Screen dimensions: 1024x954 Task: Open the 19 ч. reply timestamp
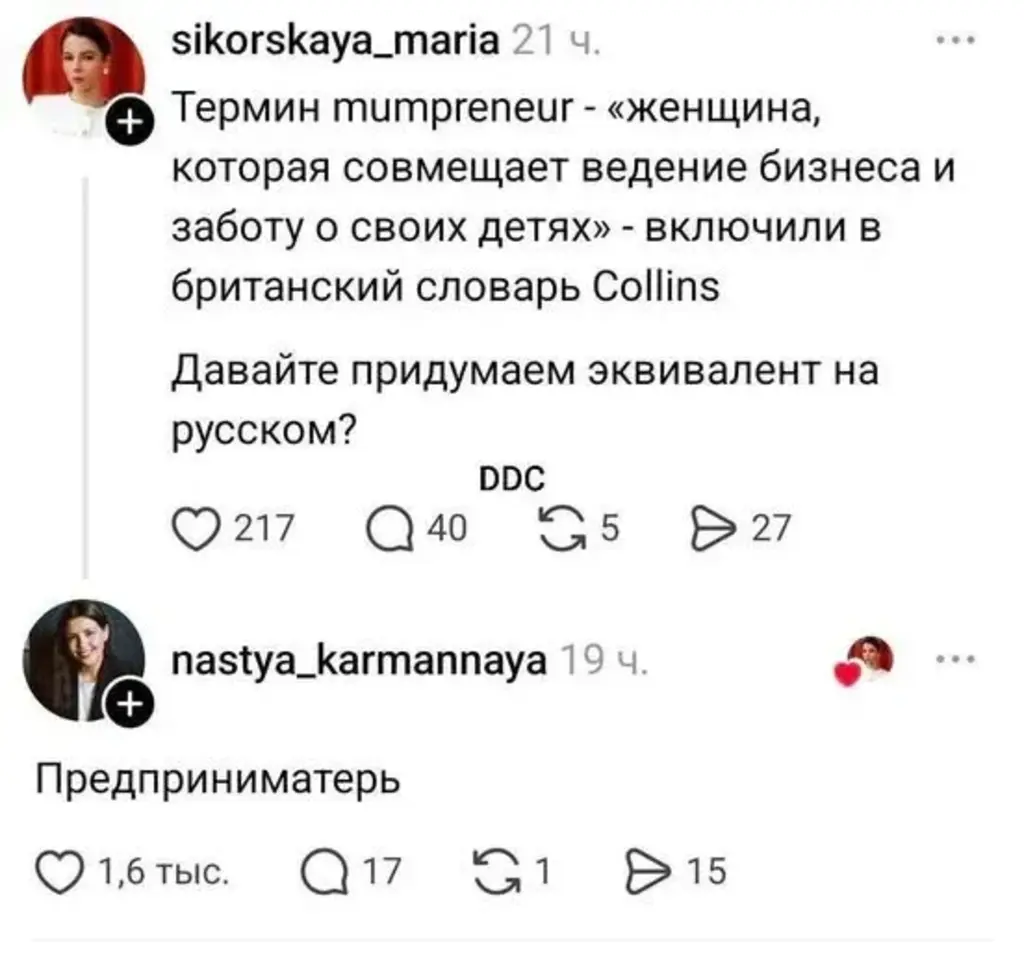point(605,660)
